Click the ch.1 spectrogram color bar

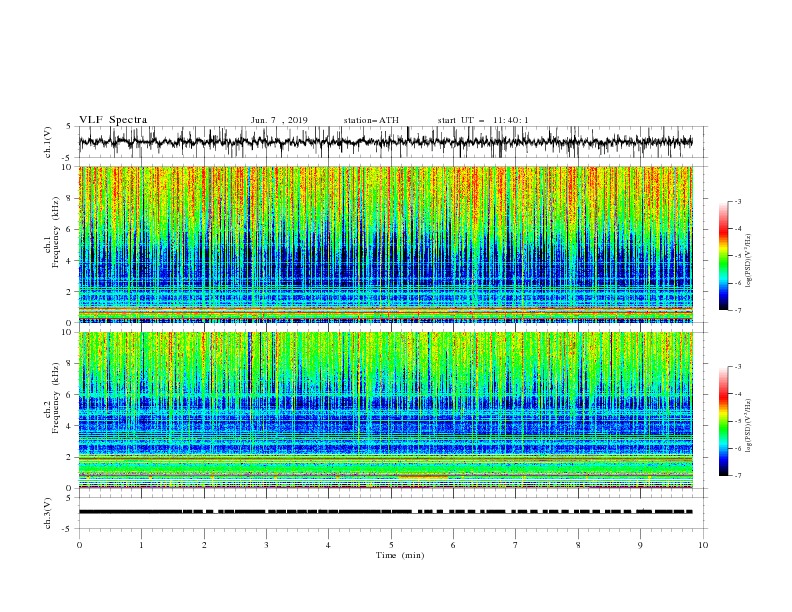point(723,256)
